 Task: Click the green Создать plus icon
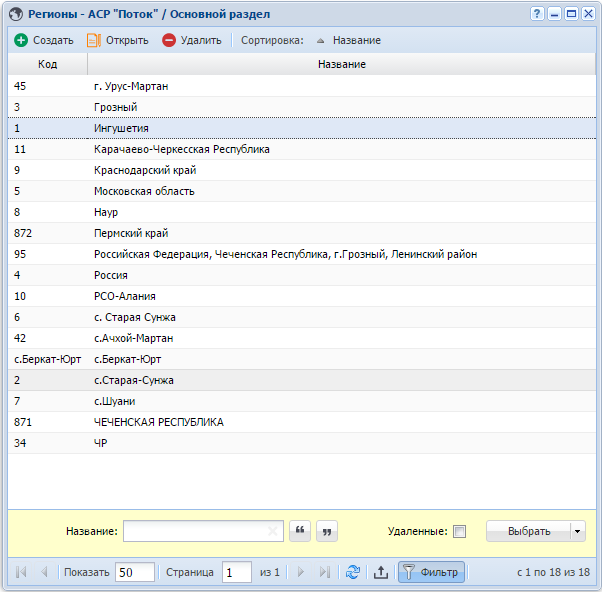(x=21, y=40)
